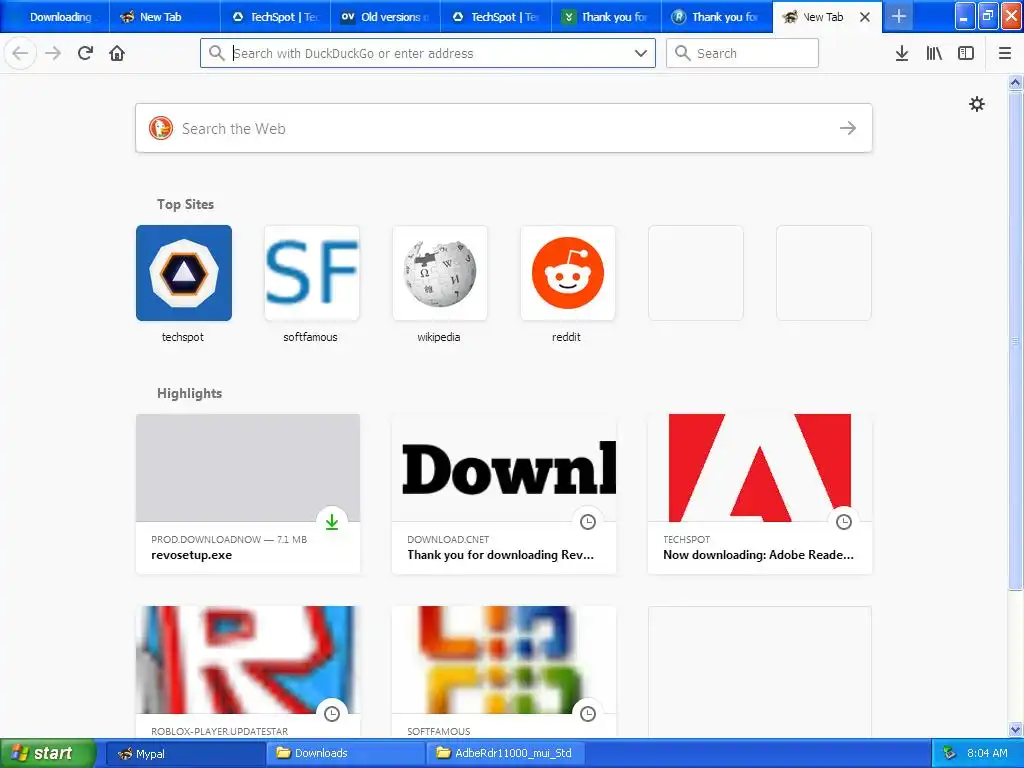Image resolution: width=1024 pixels, height=768 pixels.
Task: Click the Search the Web field
Action: pyautogui.click(x=504, y=128)
